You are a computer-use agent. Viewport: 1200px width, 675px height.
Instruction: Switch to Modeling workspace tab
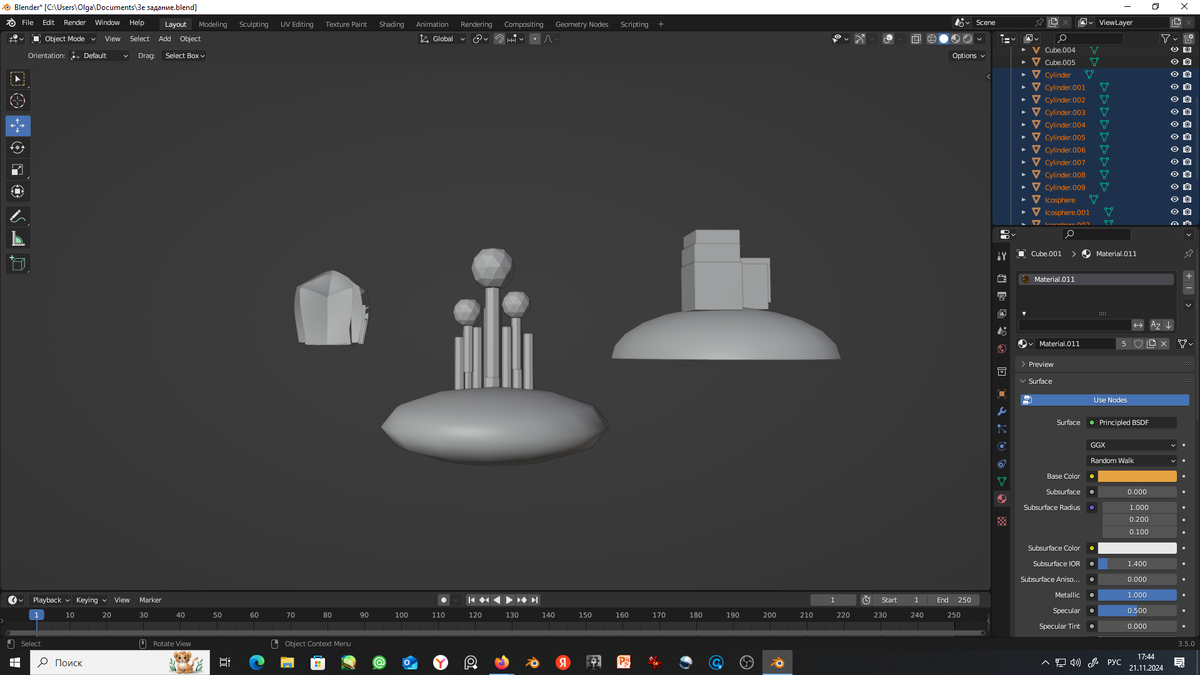[213, 24]
